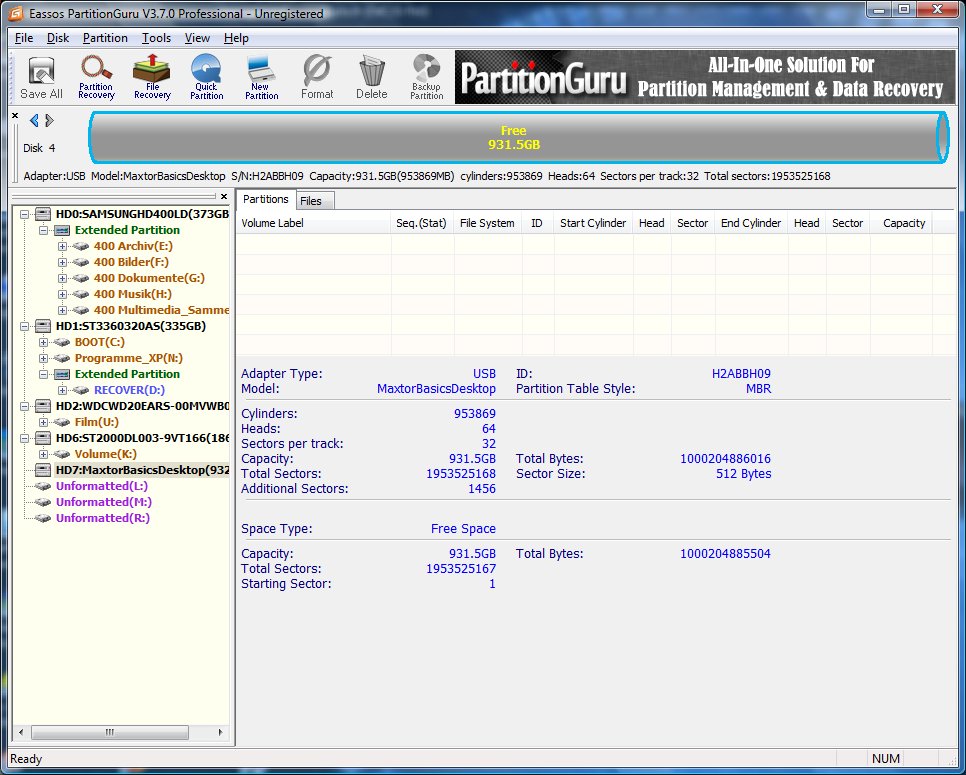
Task: Sort by File System column
Action: 487,223
